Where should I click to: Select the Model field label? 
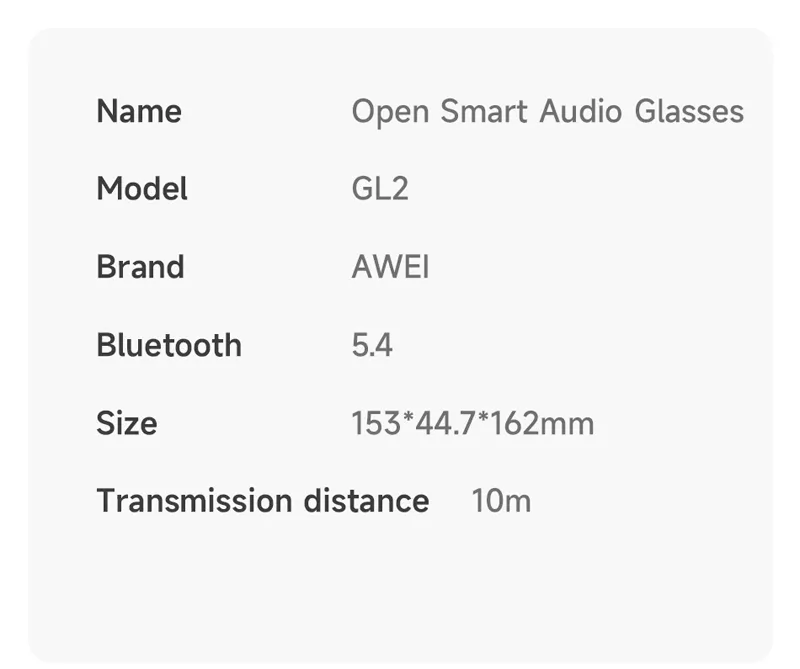tap(142, 189)
